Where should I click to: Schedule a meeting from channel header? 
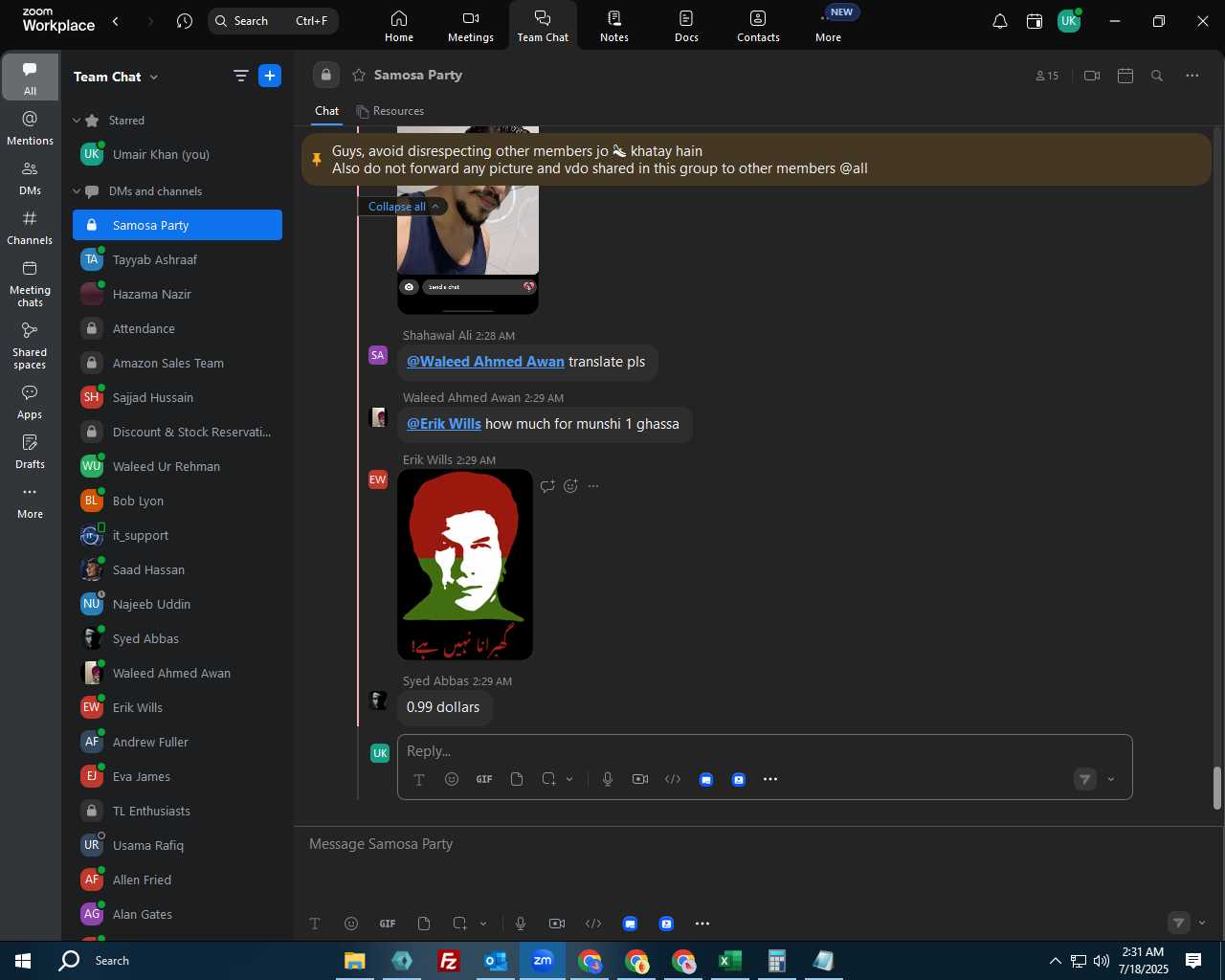(1125, 76)
